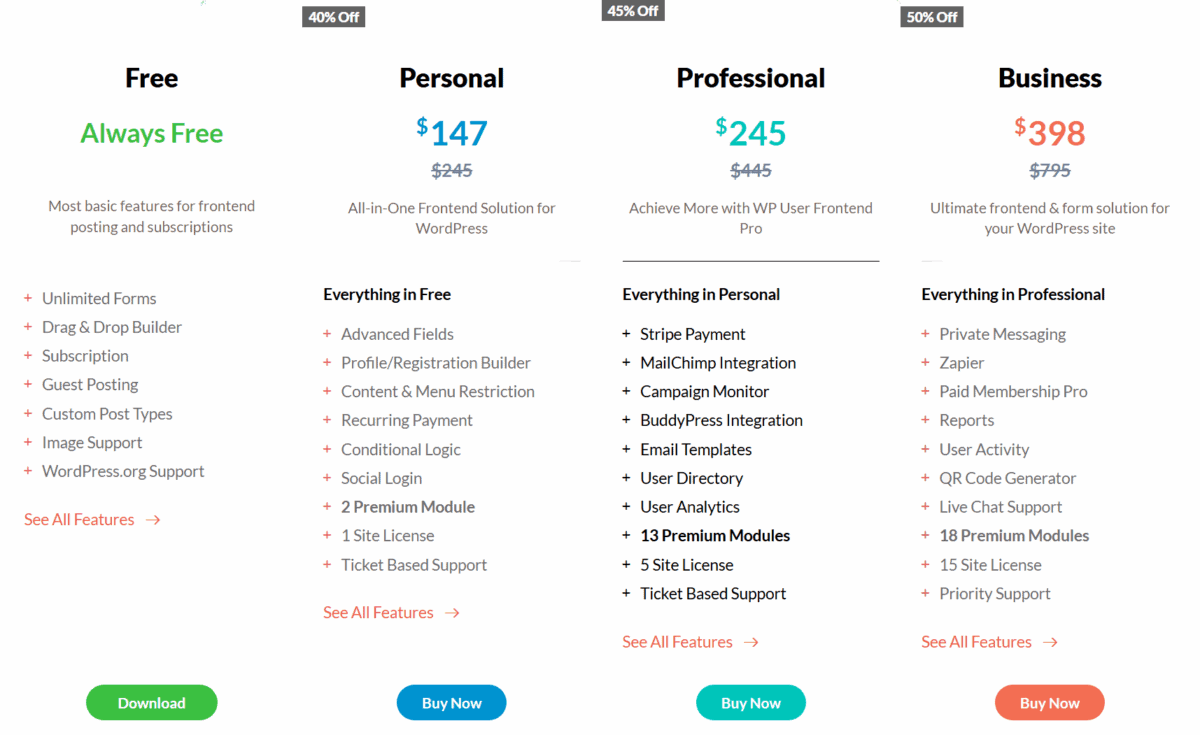This screenshot has height=735, width=1200.
Task: Click plus icon beside Unlimited Forms
Action: [28, 298]
